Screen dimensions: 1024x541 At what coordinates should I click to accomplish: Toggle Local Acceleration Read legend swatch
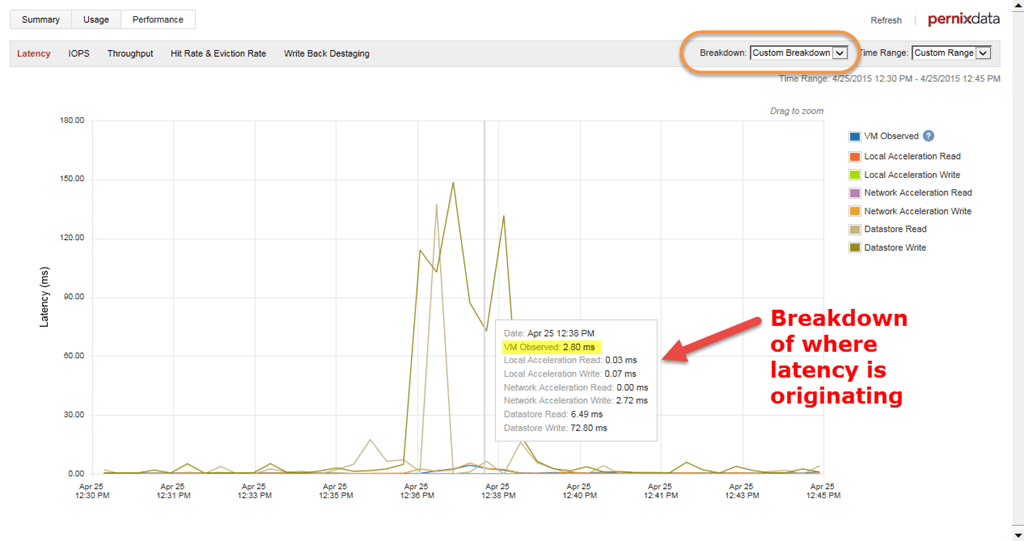click(854, 157)
